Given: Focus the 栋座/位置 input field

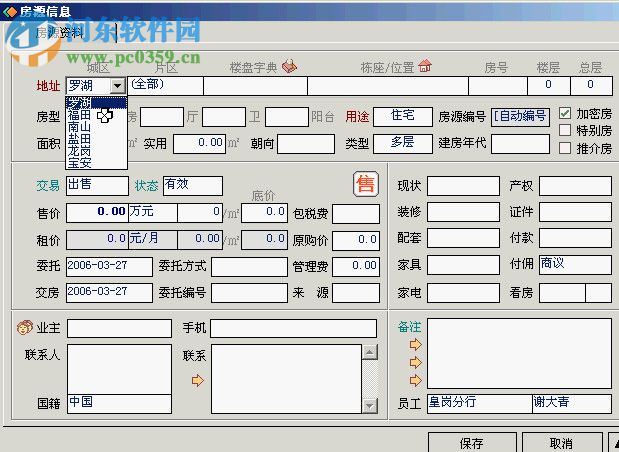Looking at the screenshot, I should pos(388,86).
